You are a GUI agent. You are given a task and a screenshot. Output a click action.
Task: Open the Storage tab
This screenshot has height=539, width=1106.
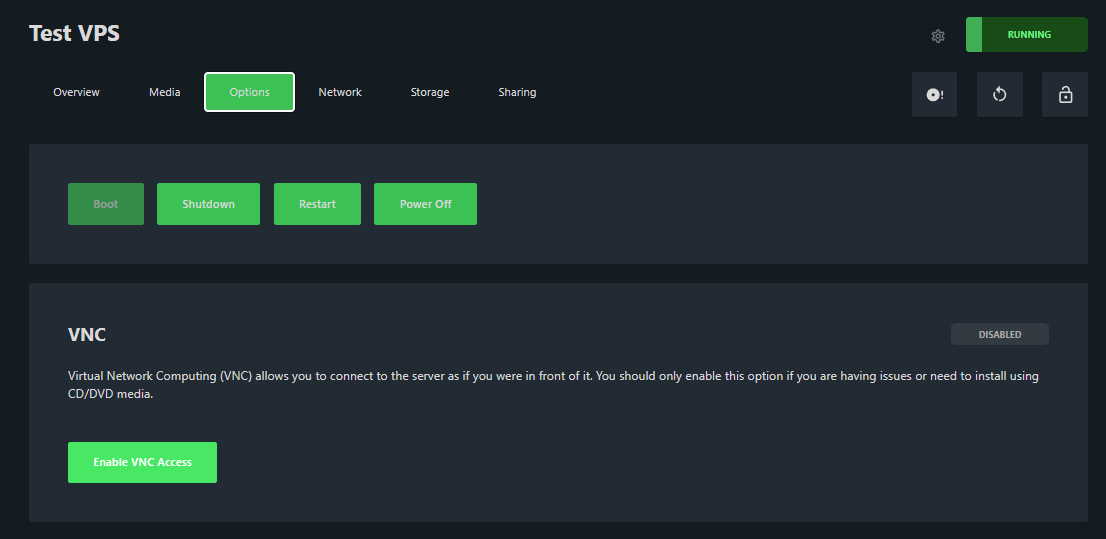(x=430, y=92)
